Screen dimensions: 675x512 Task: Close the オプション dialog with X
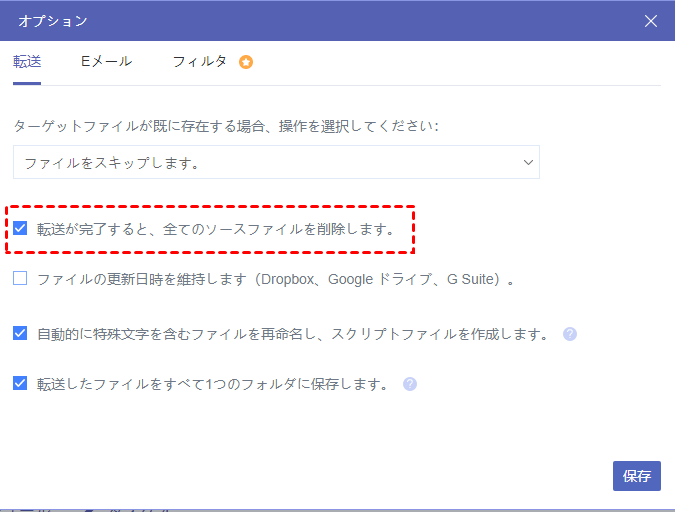pos(650,21)
